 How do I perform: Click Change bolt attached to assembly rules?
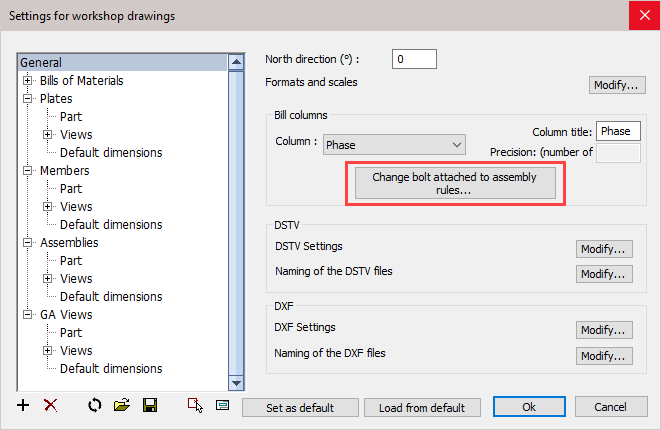455,183
